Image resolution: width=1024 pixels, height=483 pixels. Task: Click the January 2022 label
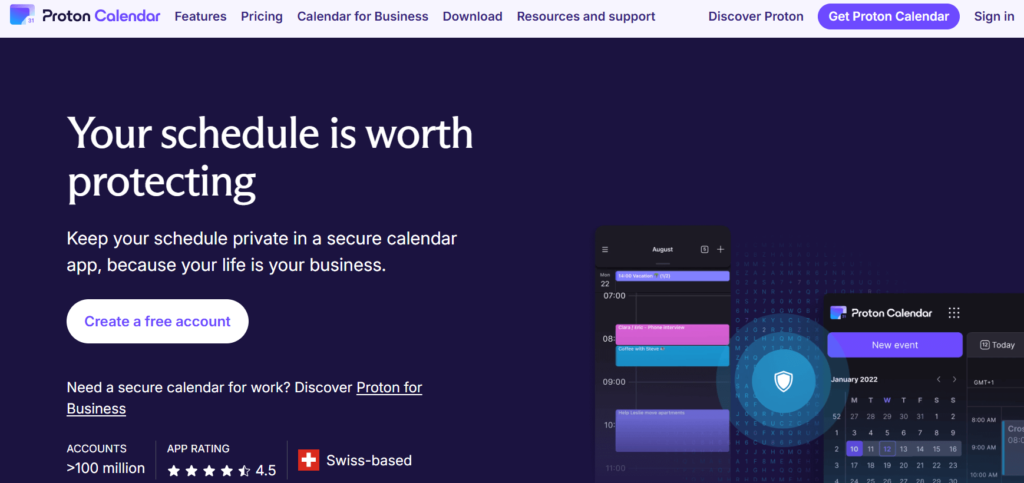click(x=854, y=379)
